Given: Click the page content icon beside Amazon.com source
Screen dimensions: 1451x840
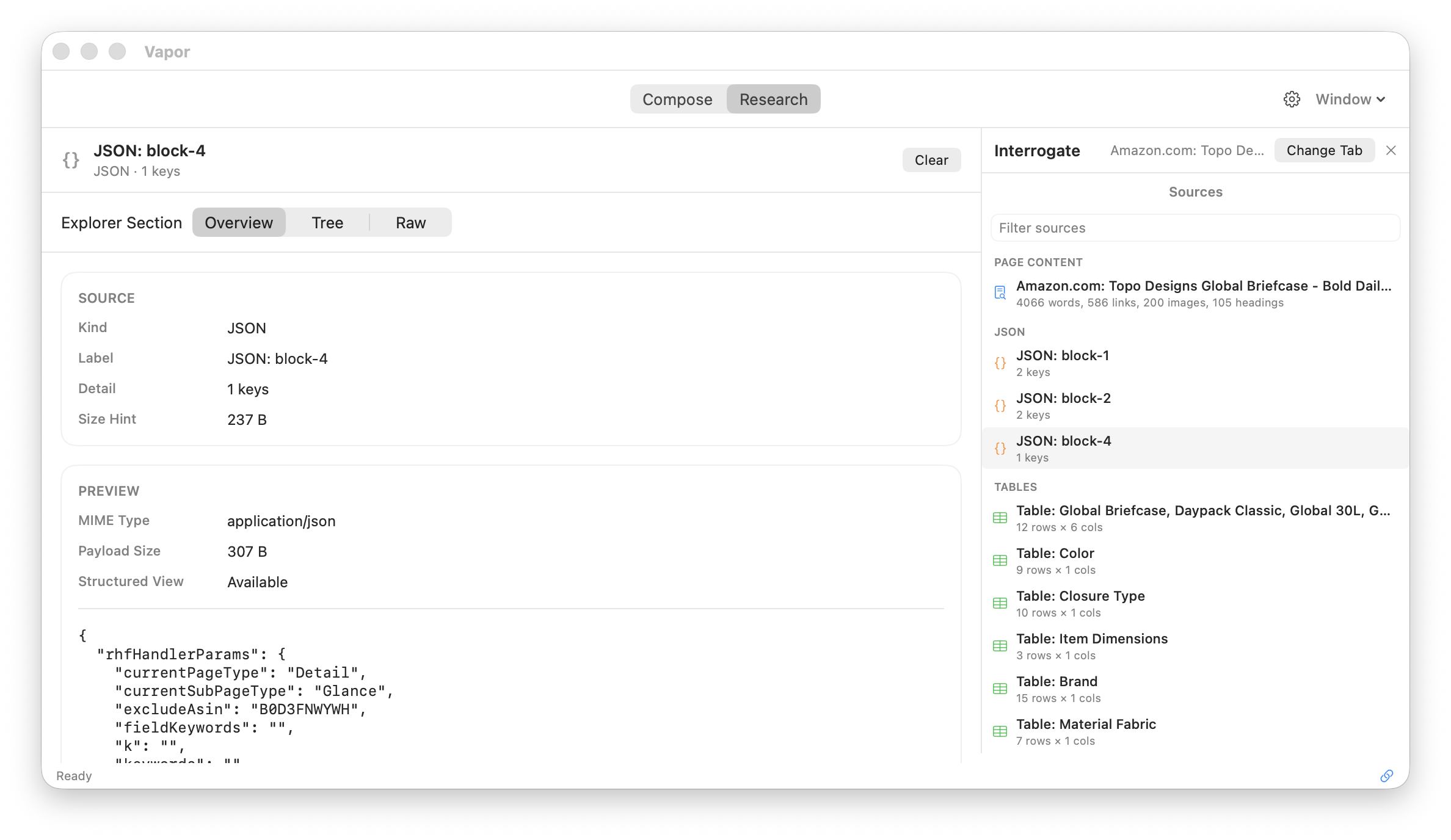Looking at the screenshot, I should point(1000,292).
